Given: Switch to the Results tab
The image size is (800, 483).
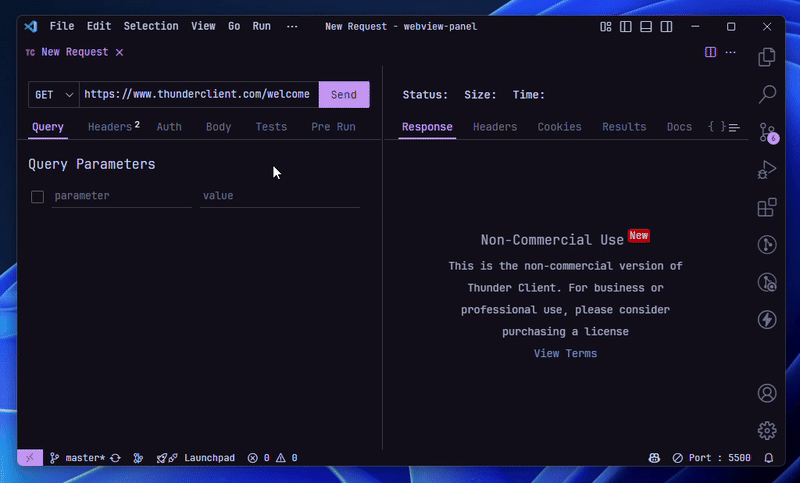Looking at the screenshot, I should coord(624,127).
